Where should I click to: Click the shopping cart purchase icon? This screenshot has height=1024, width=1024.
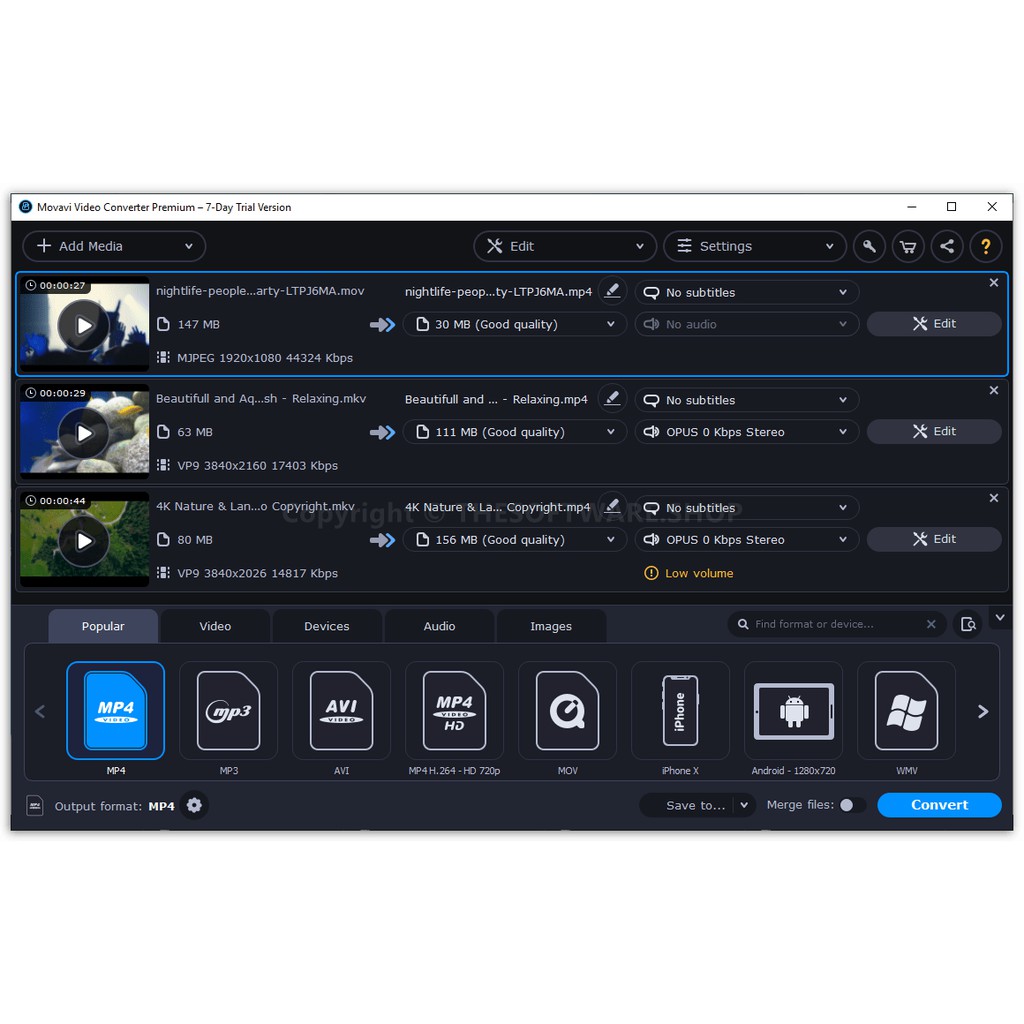pyautogui.click(x=908, y=246)
